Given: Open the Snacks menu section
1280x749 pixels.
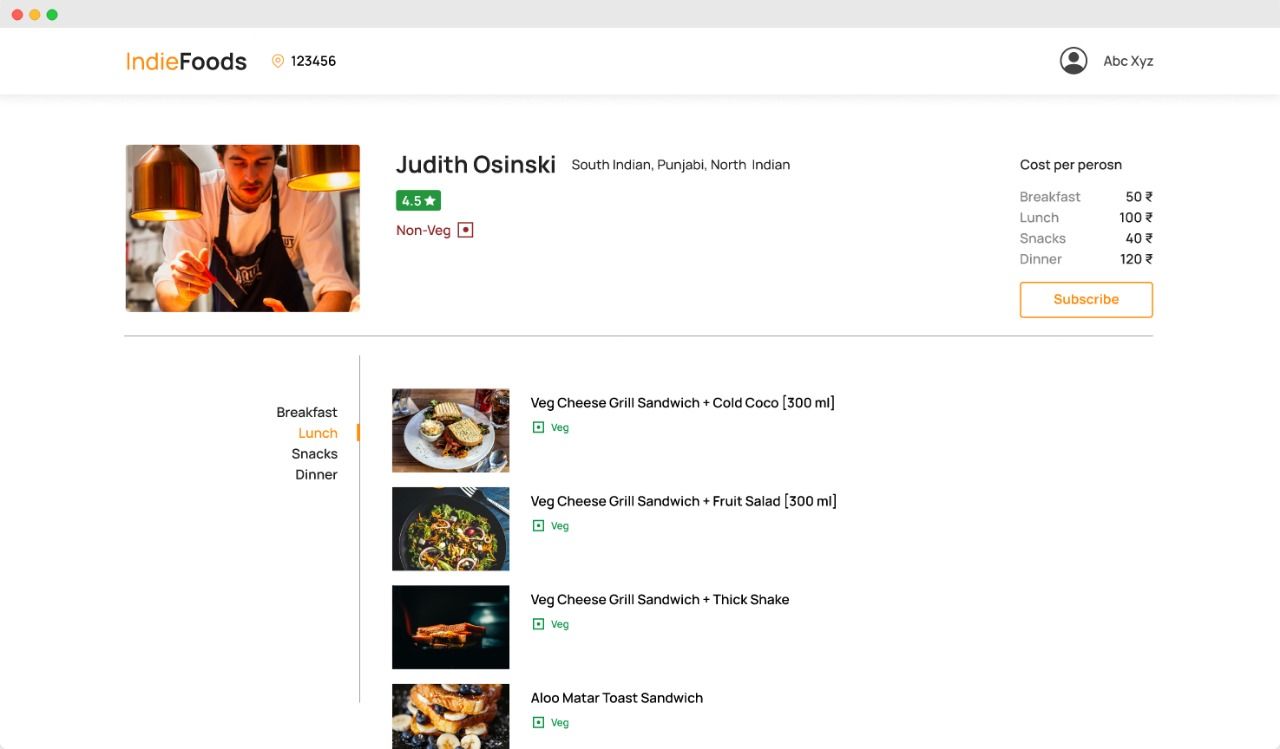Looking at the screenshot, I should [315, 453].
